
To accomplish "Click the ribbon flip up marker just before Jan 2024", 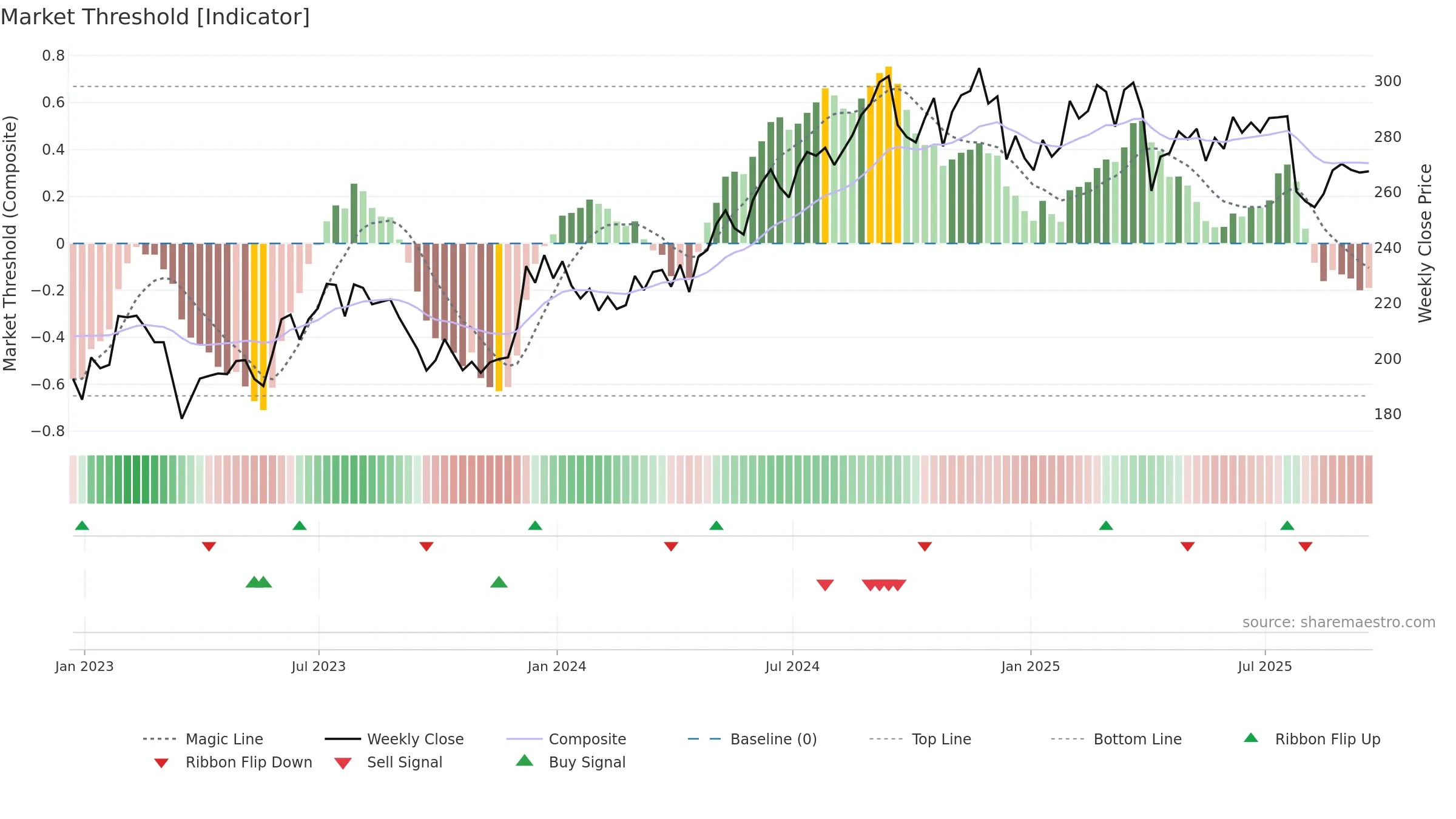I will [x=535, y=525].
